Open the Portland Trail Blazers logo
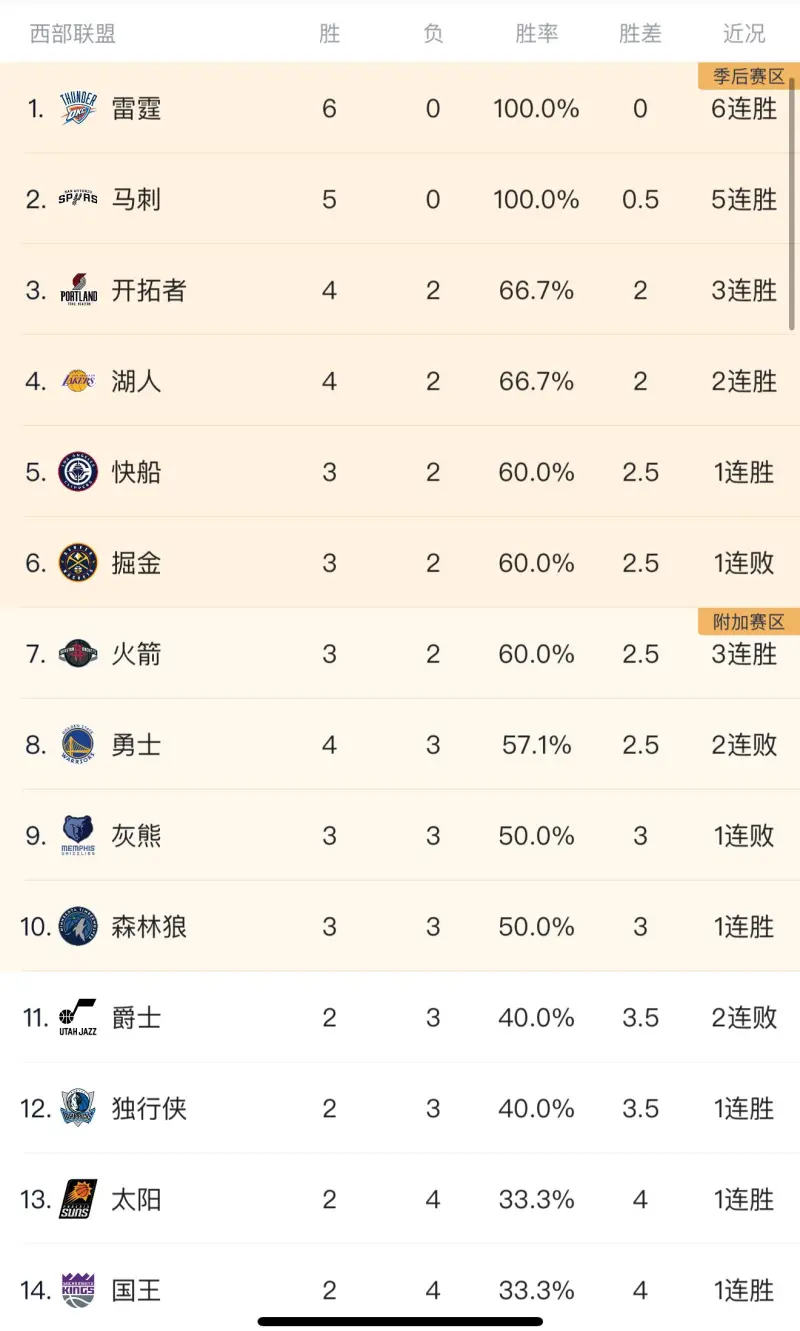 pyautogui.click(x=78, y=290)
